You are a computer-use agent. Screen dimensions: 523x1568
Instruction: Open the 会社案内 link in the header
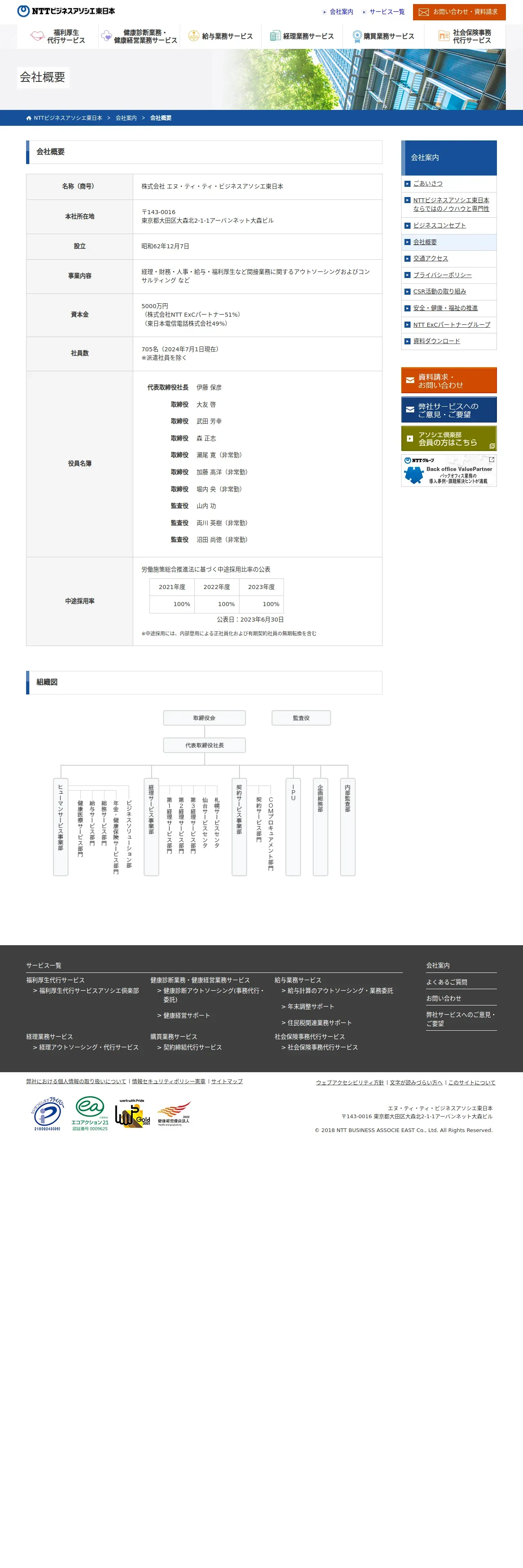(x=342, y=11)
